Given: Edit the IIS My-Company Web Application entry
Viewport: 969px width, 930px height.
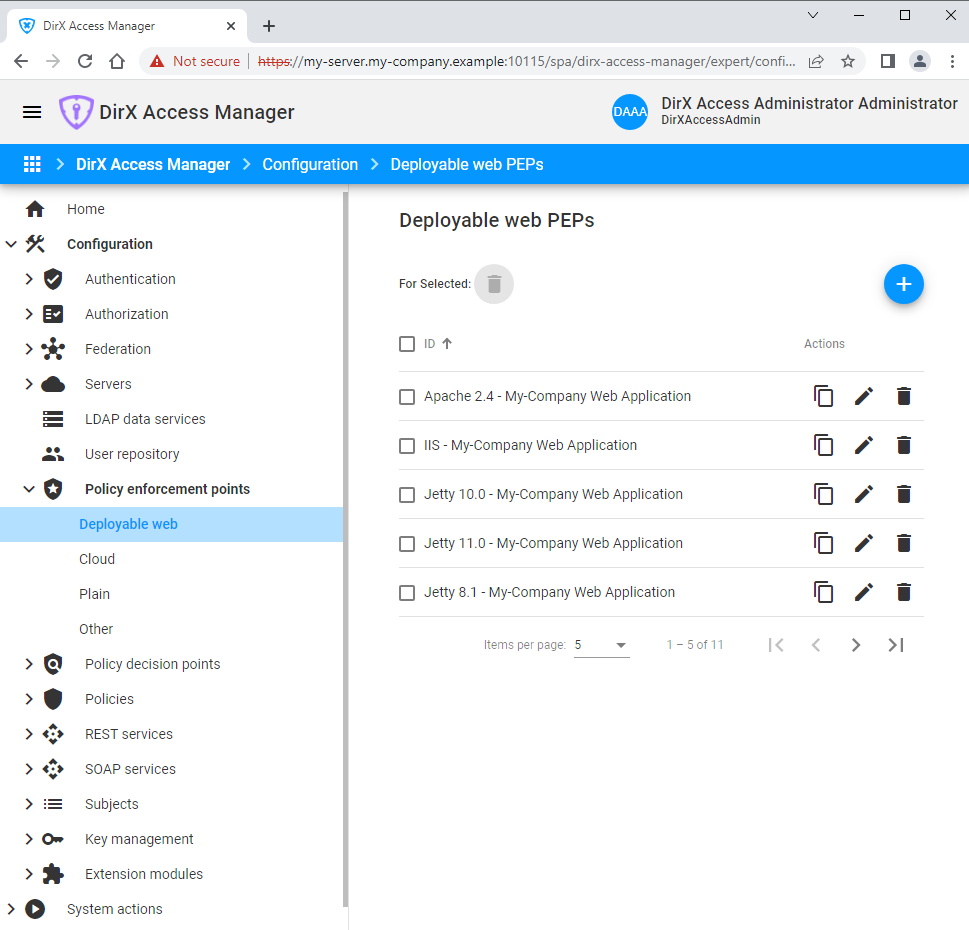Looking at the screenshot, I should (863, 445).
